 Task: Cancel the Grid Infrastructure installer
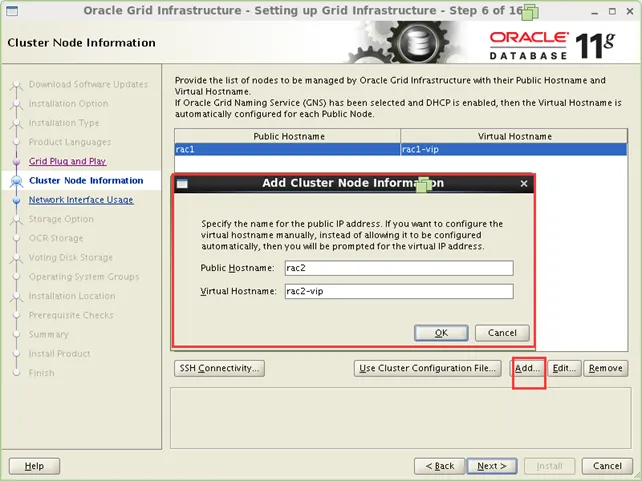607,466
